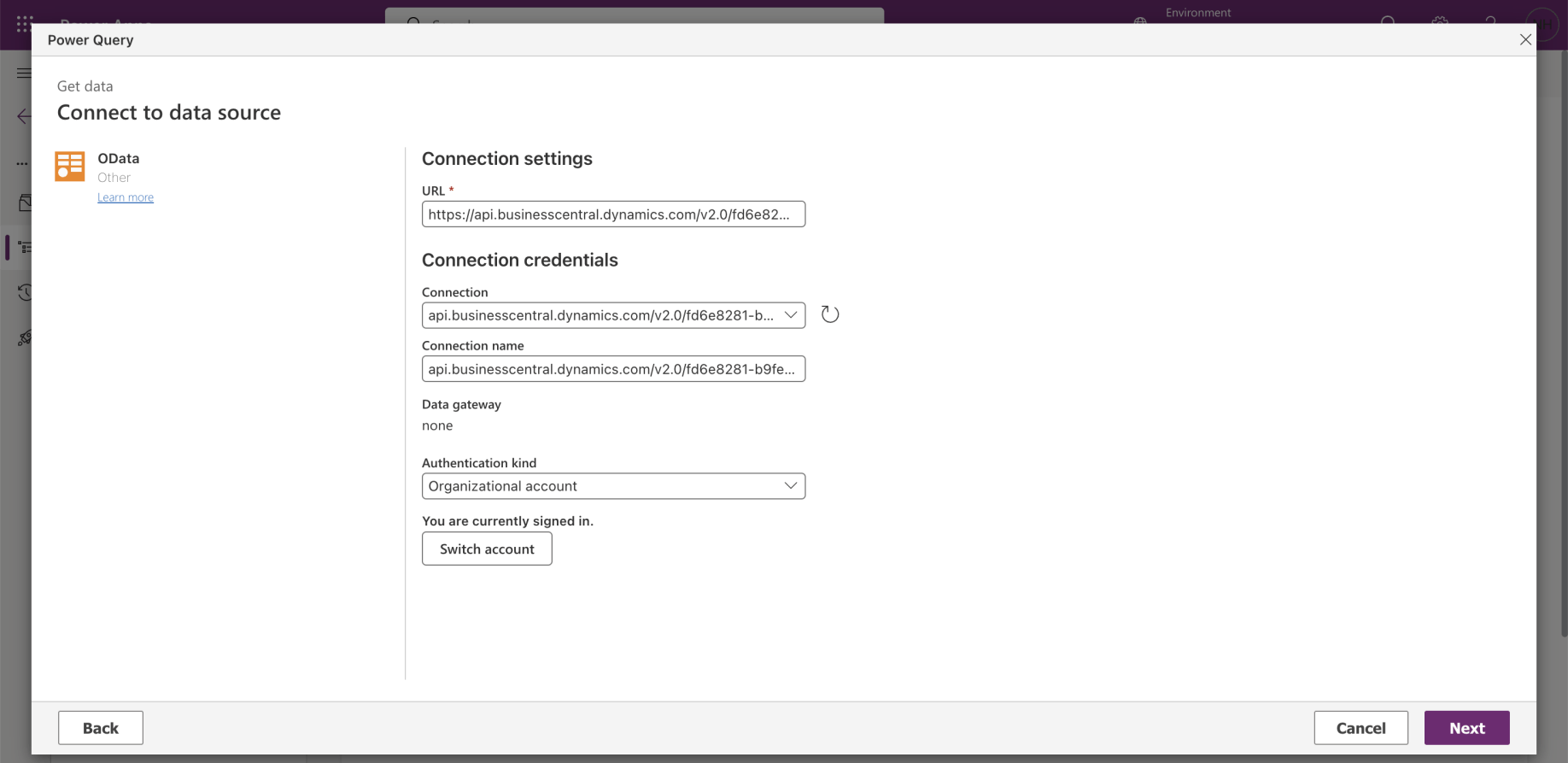Click the OData connector icon
1568x763 pixels.
70,167
